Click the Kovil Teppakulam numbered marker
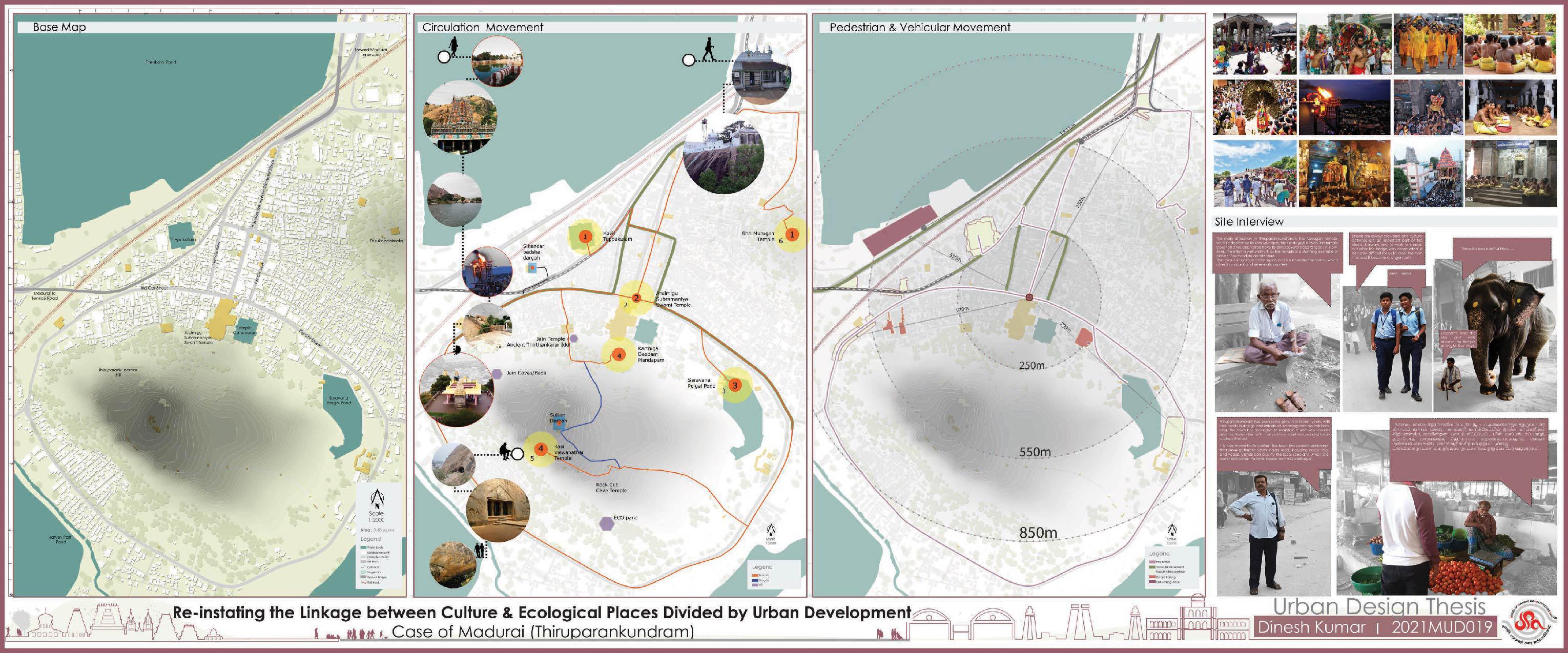The width and height of the screenshot is (1568, 653). click(x=585, y=236)
